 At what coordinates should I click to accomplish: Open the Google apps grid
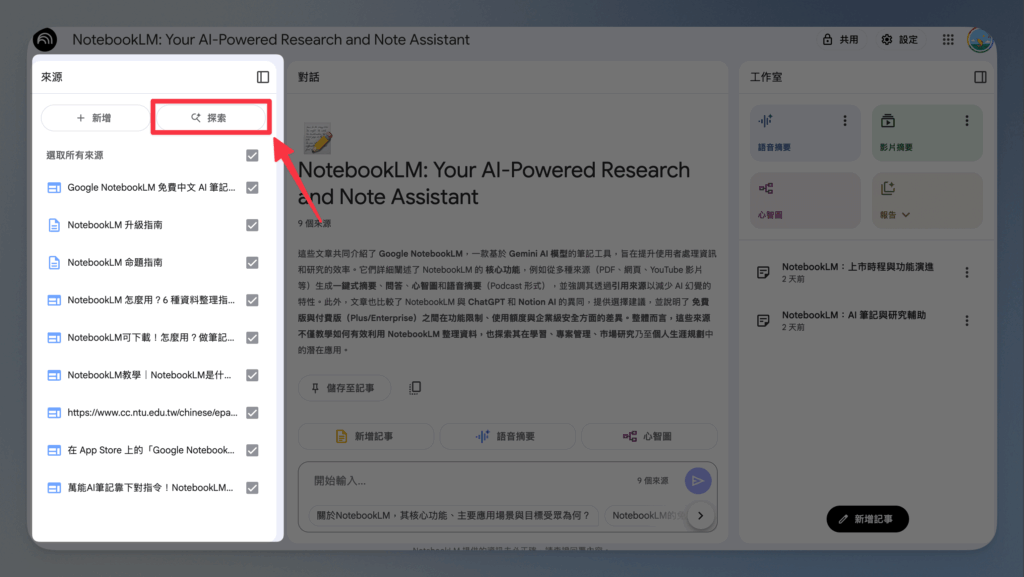coord(948,40)
